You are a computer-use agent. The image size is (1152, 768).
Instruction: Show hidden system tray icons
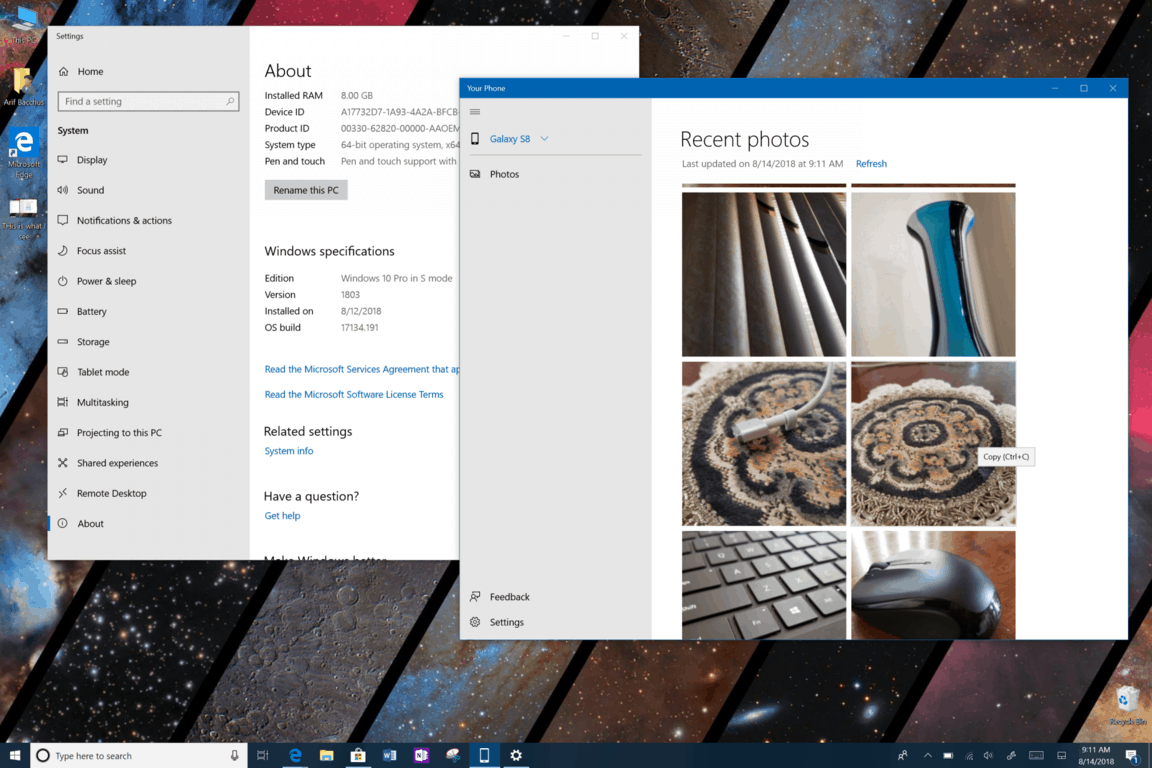[x=928, y=756]
